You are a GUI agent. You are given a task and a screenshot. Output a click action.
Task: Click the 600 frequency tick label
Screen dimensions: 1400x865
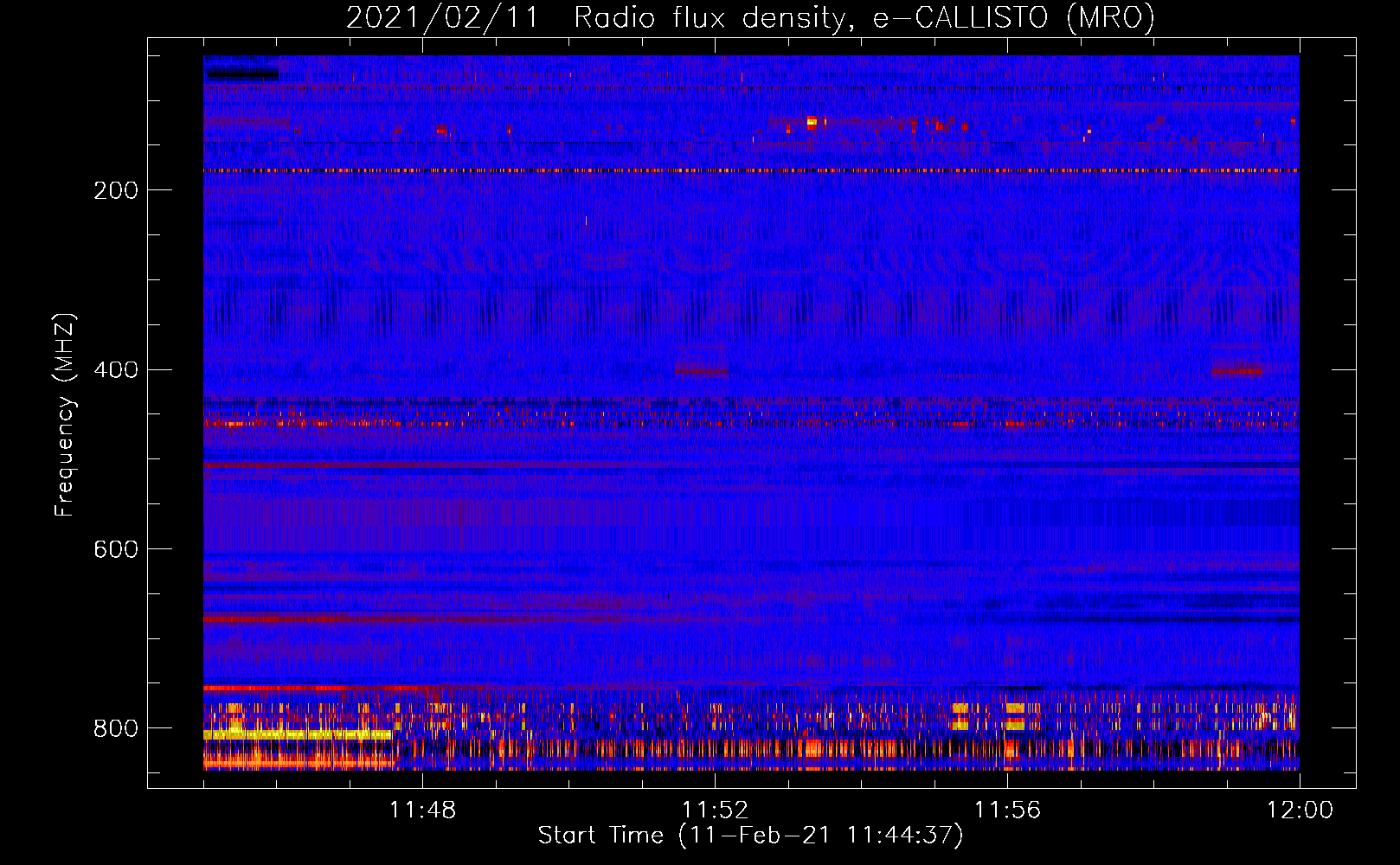tap(116, 550)
